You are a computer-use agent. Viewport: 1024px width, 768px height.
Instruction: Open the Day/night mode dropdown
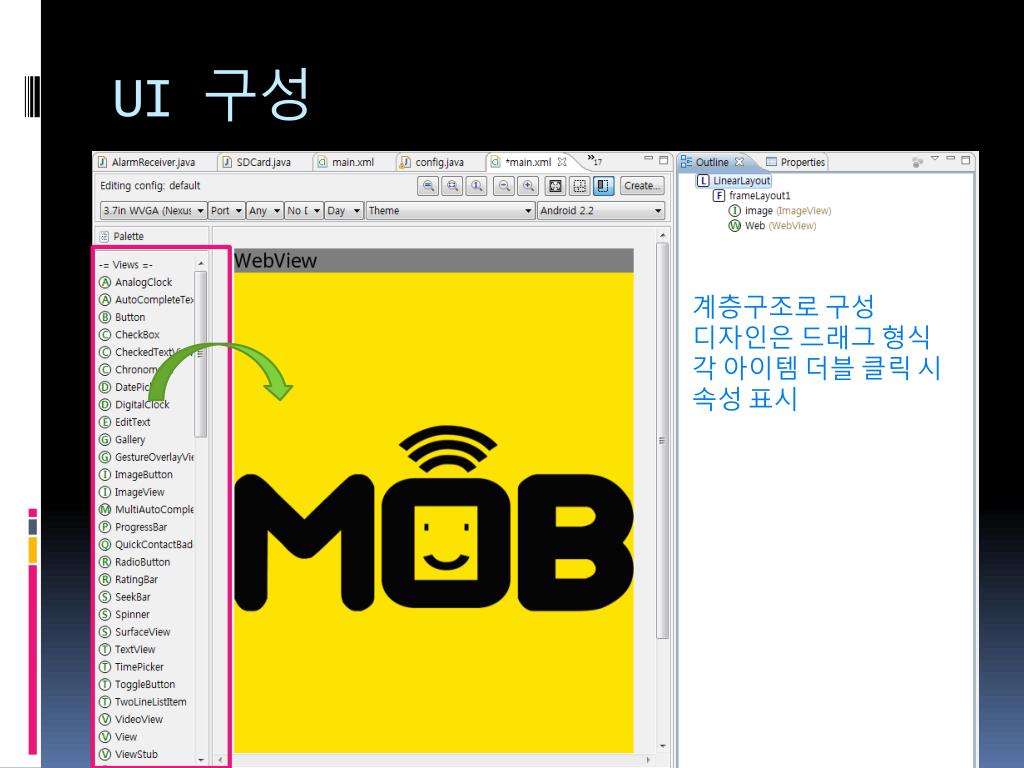pos(344,210)
